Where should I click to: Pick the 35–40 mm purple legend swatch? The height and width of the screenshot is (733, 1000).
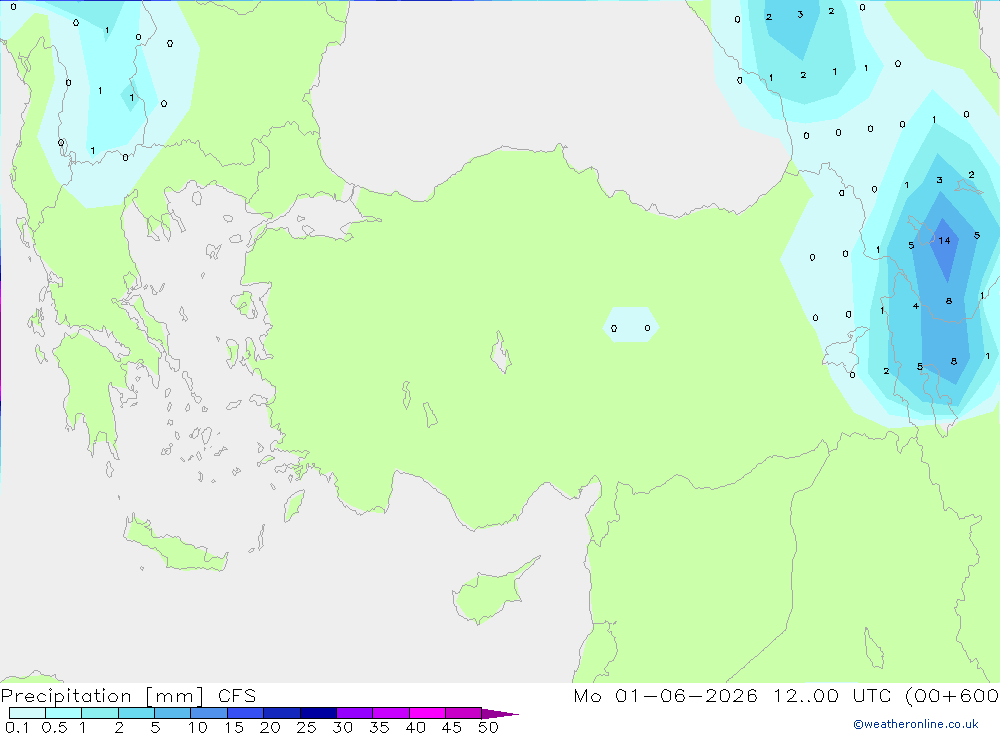[x=391, y=713]
